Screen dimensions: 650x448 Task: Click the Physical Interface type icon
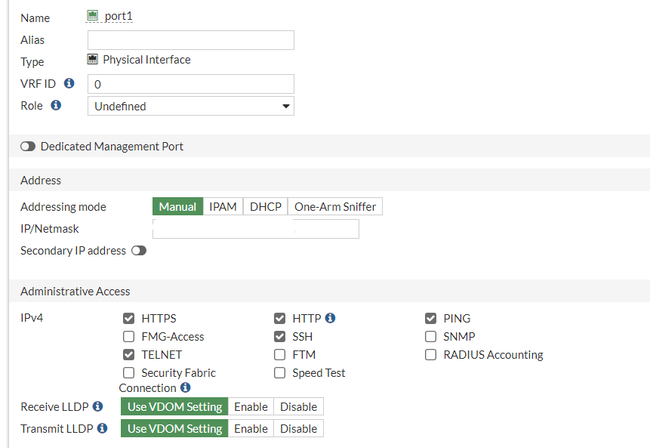93,60
